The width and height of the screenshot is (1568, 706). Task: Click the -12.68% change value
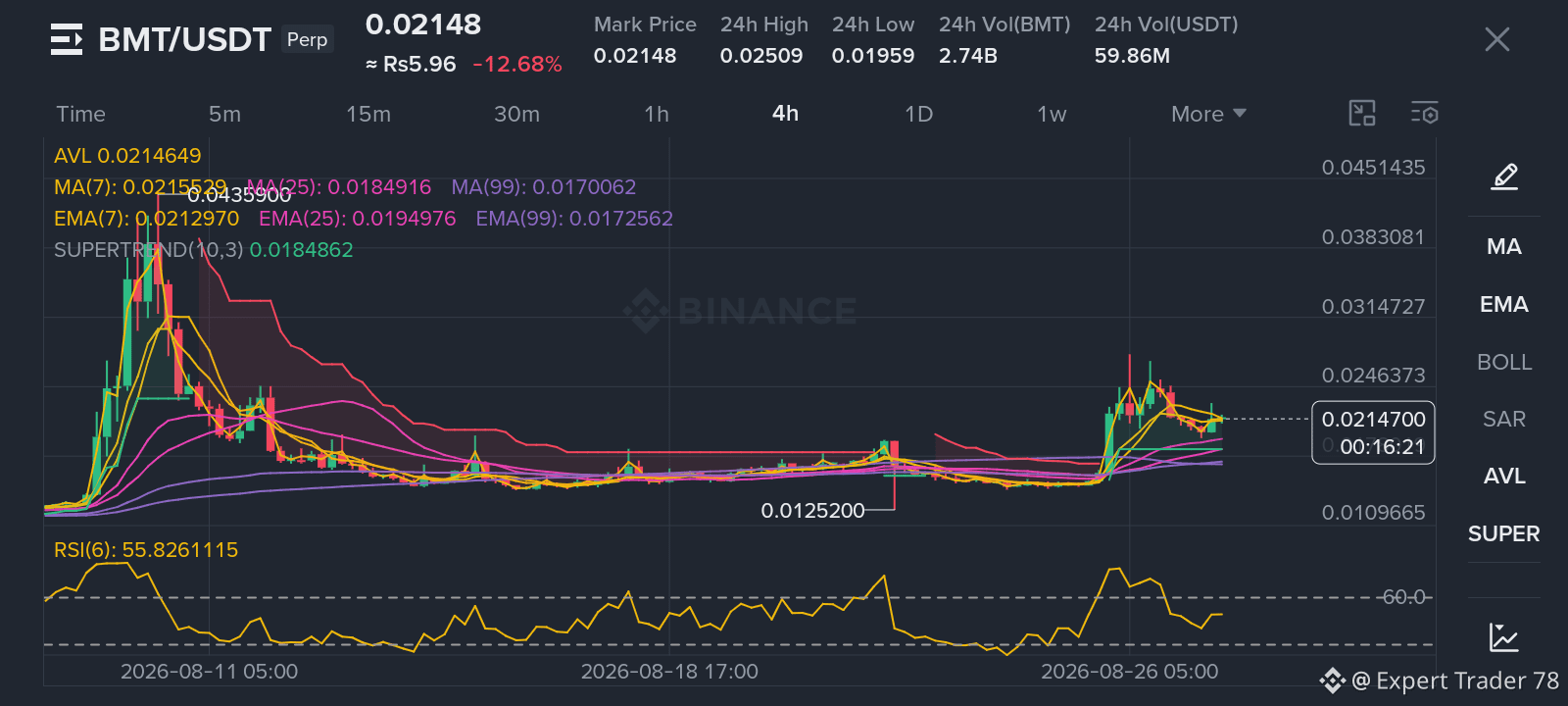517,65
